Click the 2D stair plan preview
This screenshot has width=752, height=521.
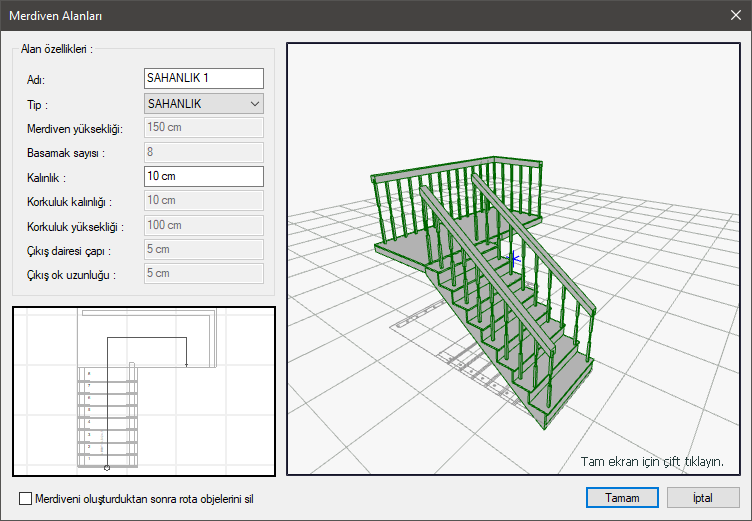coord(144,390)
